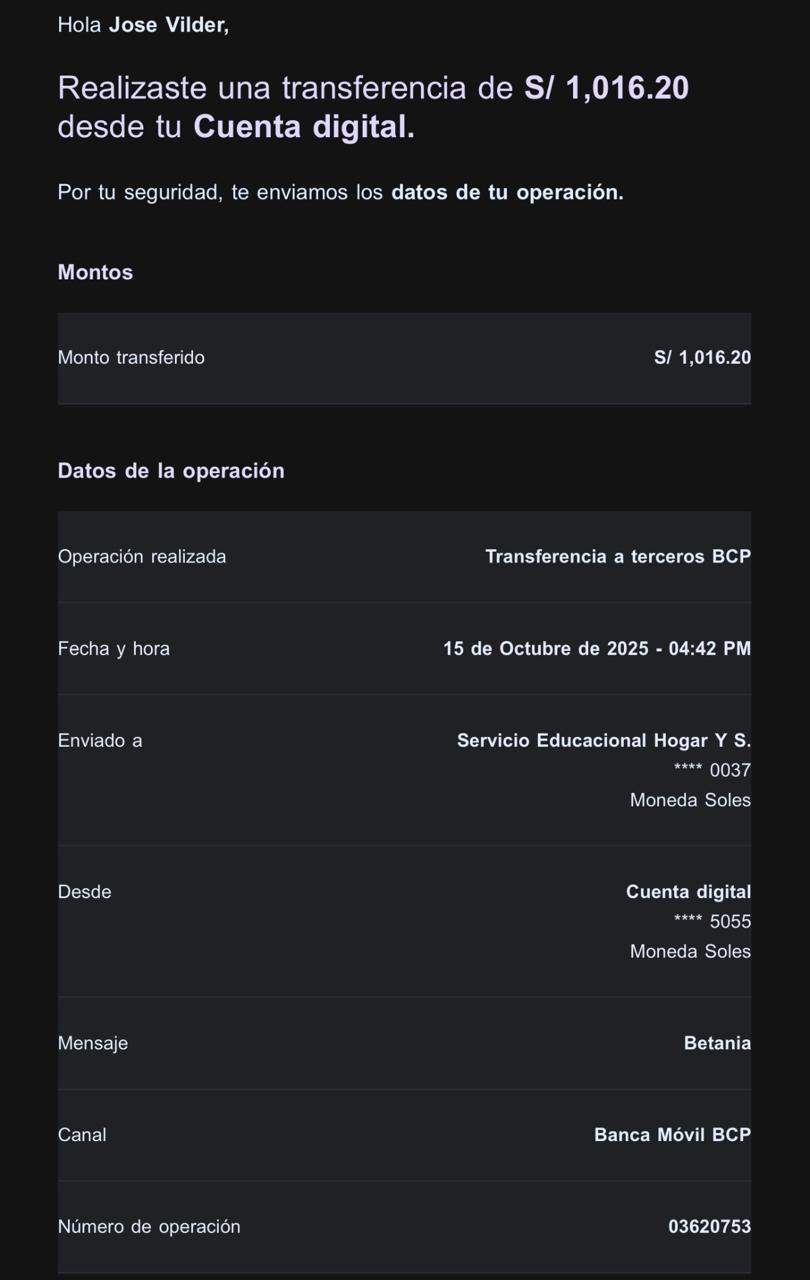Select the date '15 de Octubre de 2025' value

click(546, 649)
